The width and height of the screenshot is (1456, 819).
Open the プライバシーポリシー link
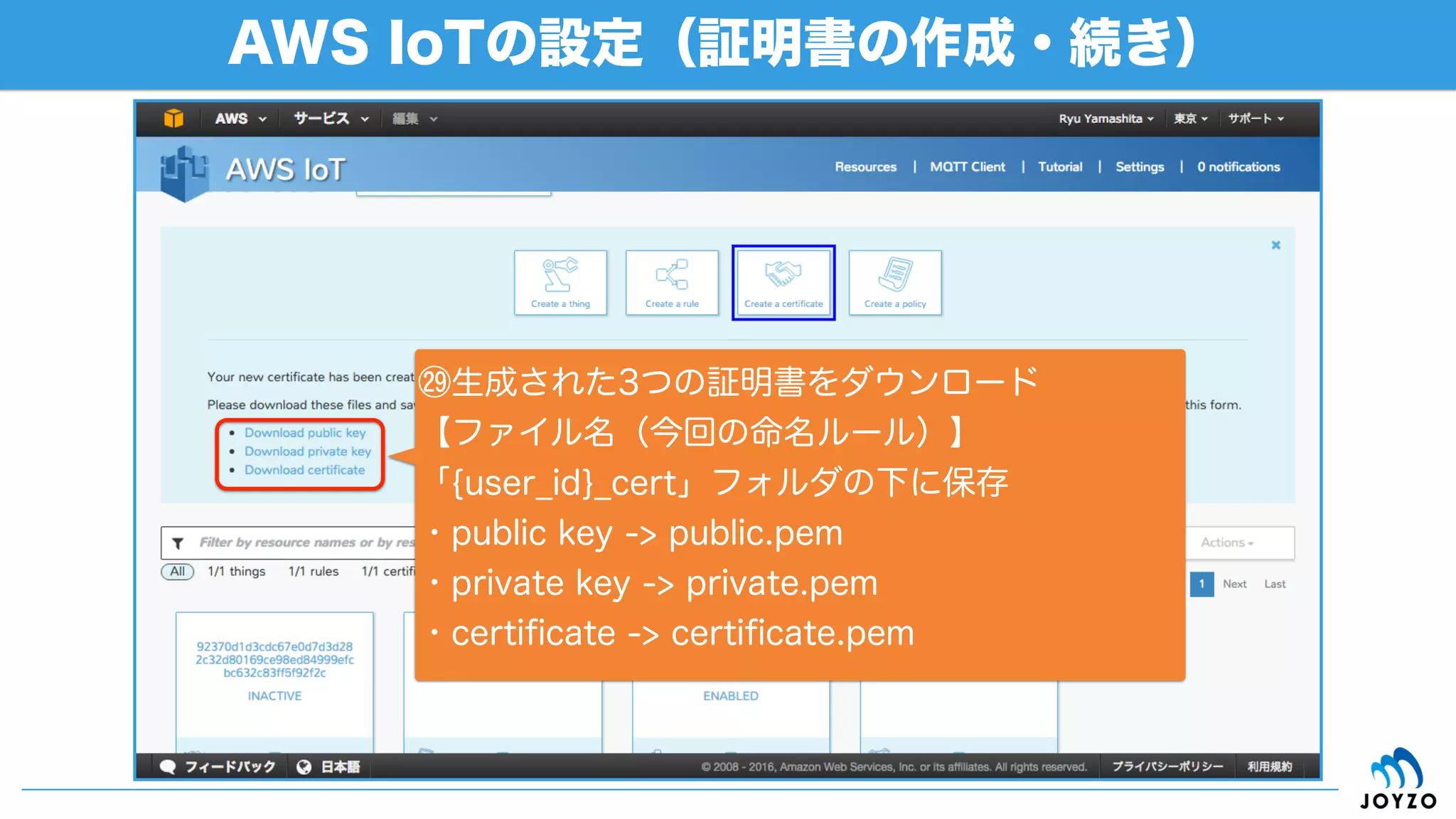tap(1167, 766)
